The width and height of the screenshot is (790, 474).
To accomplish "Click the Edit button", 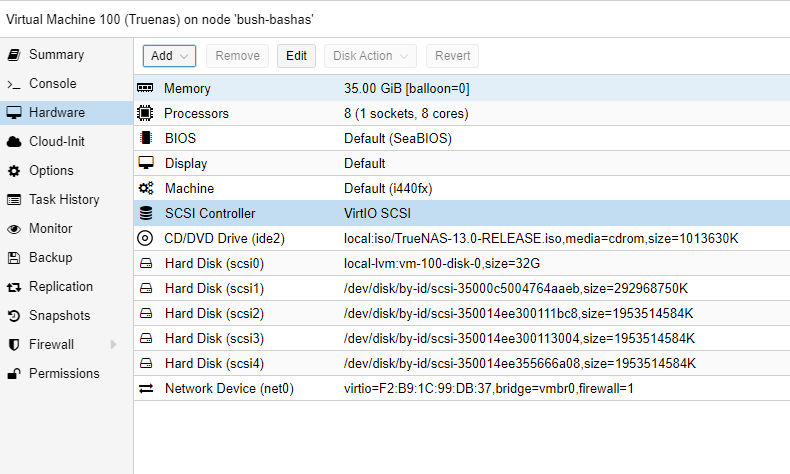I will [296, 56].
